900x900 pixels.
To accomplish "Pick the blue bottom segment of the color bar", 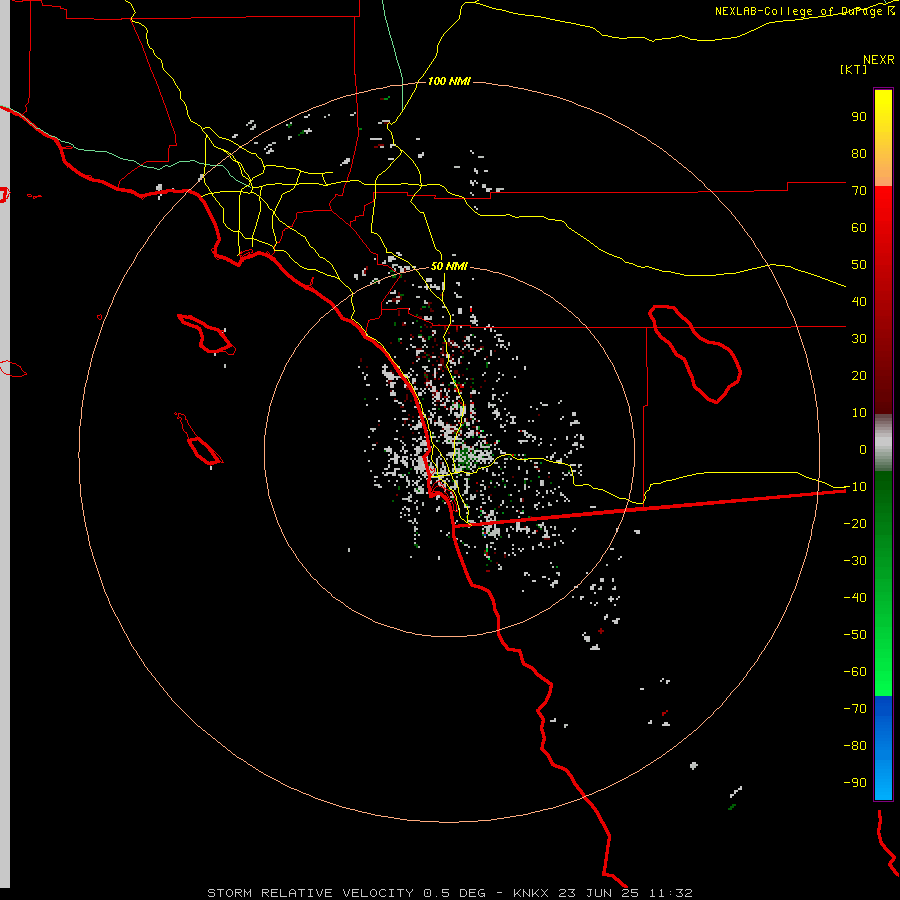I will click(883, 748).
